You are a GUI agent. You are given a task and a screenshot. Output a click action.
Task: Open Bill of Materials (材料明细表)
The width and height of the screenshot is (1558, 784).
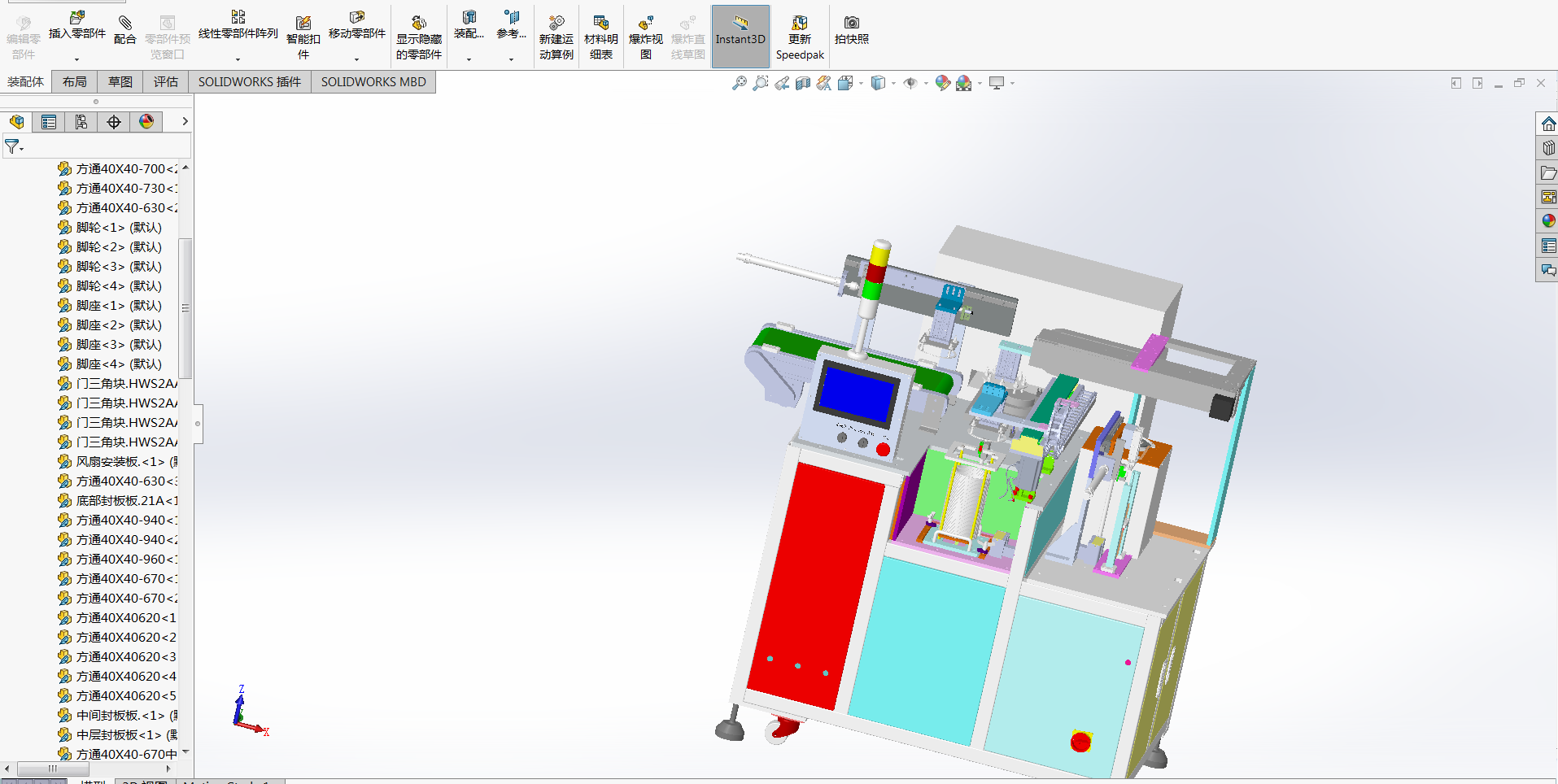tap(601, 37)
